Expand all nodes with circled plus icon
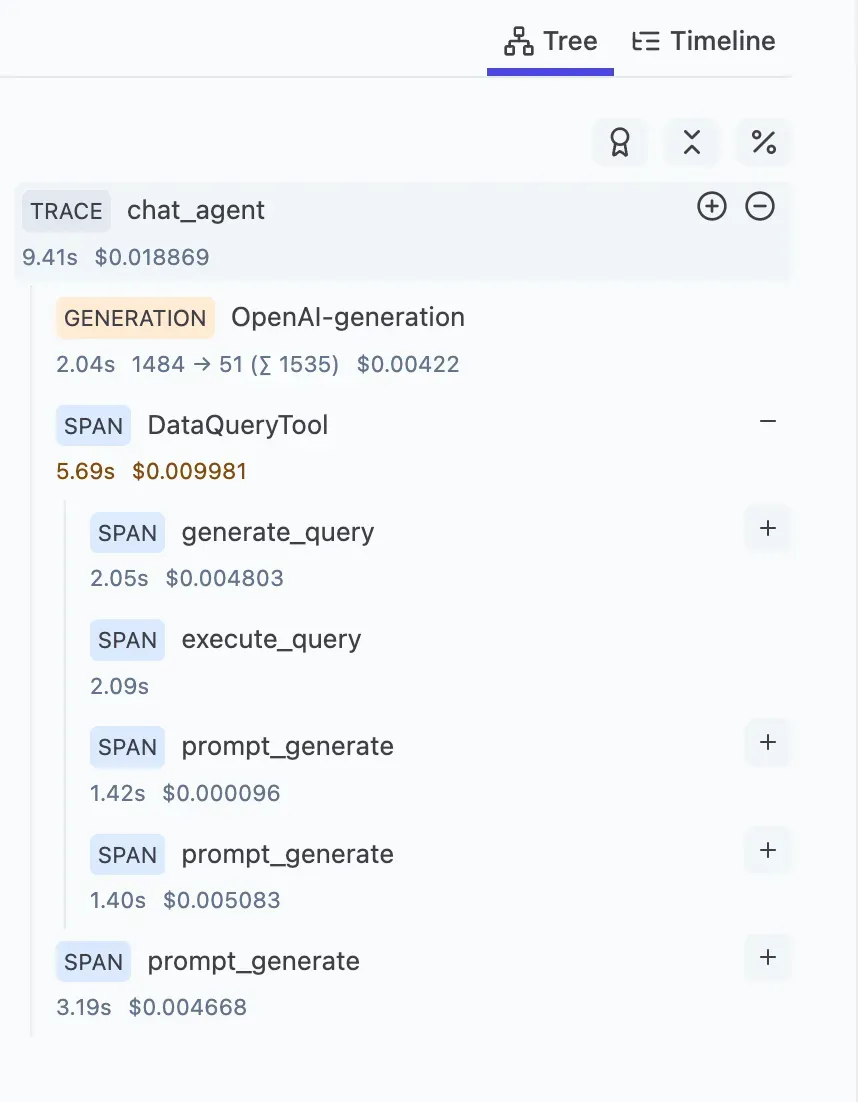Screen dimensions: 858x1102 pos(712,207)
